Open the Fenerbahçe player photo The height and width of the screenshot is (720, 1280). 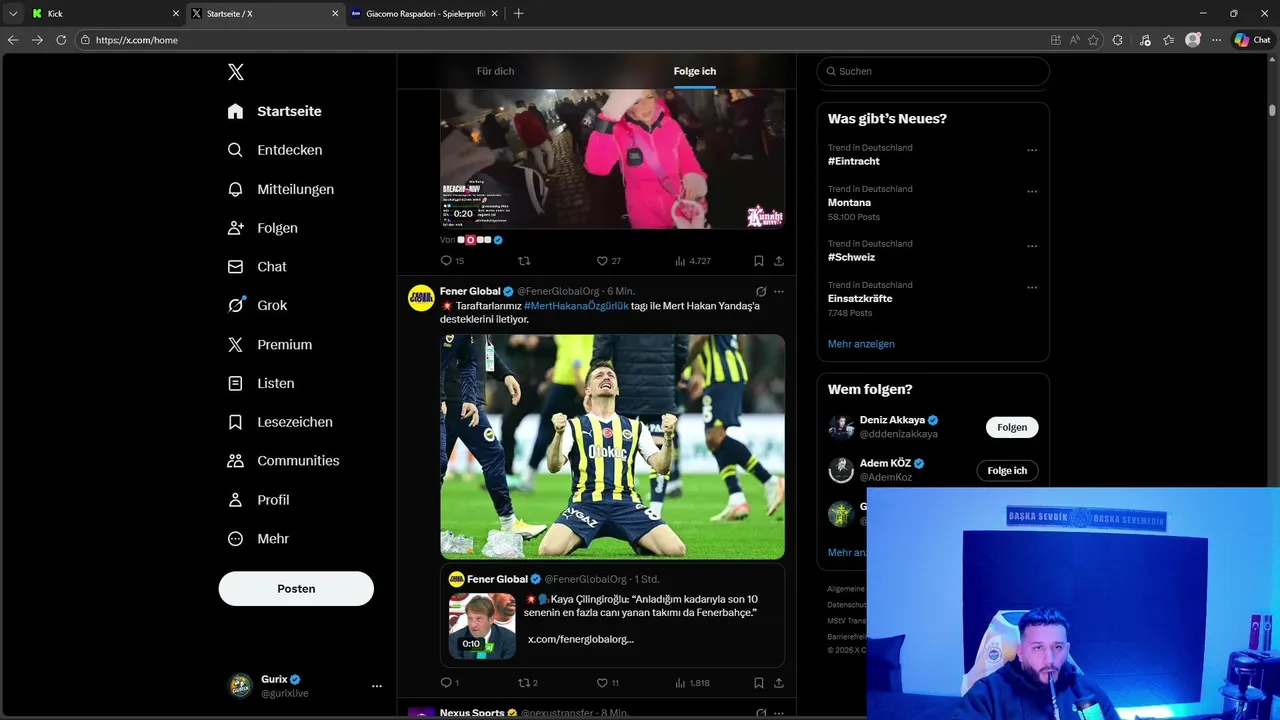612,446
